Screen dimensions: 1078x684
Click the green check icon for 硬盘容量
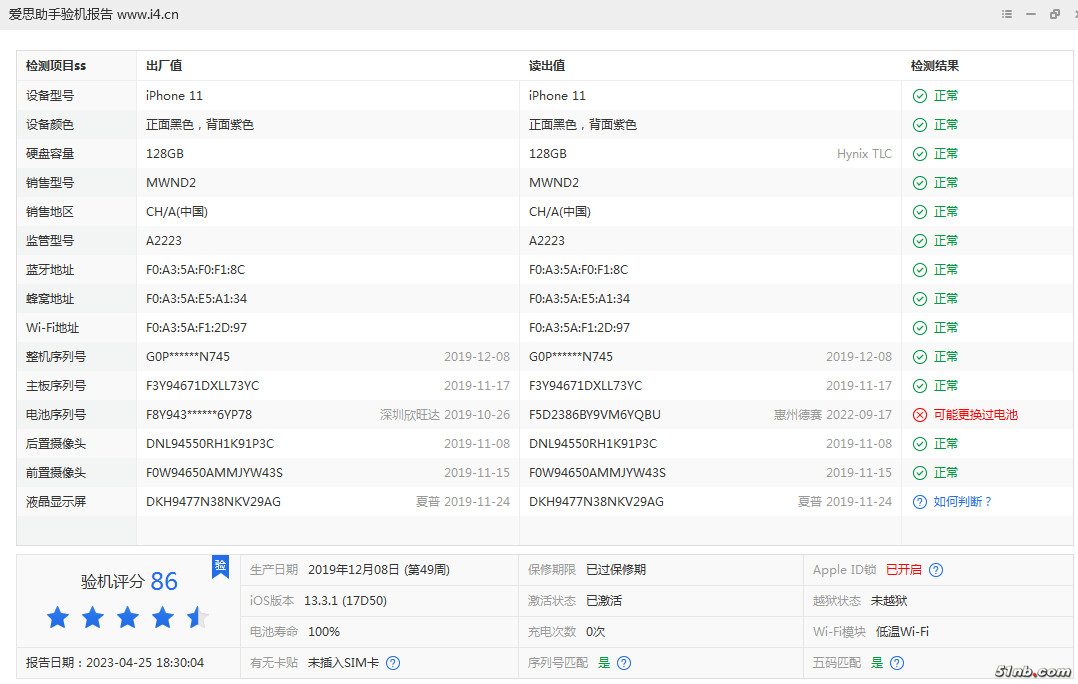(920, 154)
